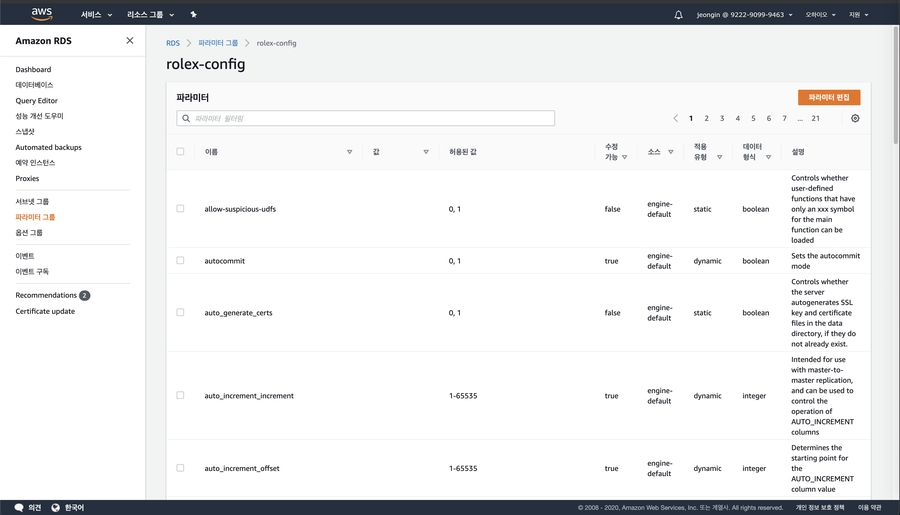900x515 pixels.
Task: Click the parameter filter search field
Action: click(366, 118)
